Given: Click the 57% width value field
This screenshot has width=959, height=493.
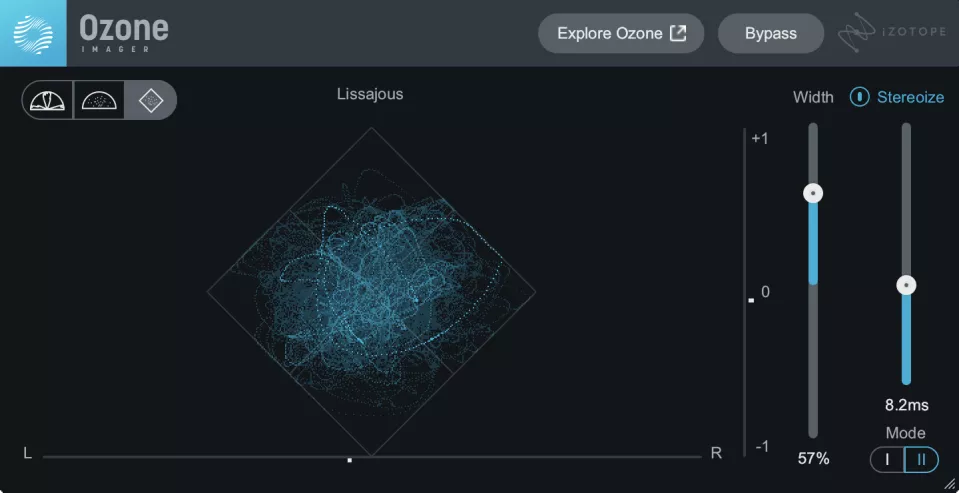Looking at the screenshot, I should click(x=813, y=458).
